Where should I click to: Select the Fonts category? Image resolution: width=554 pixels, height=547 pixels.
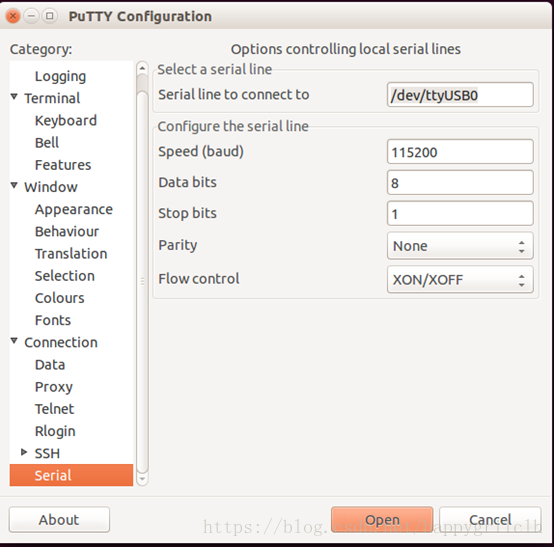[x=53, y=320]
